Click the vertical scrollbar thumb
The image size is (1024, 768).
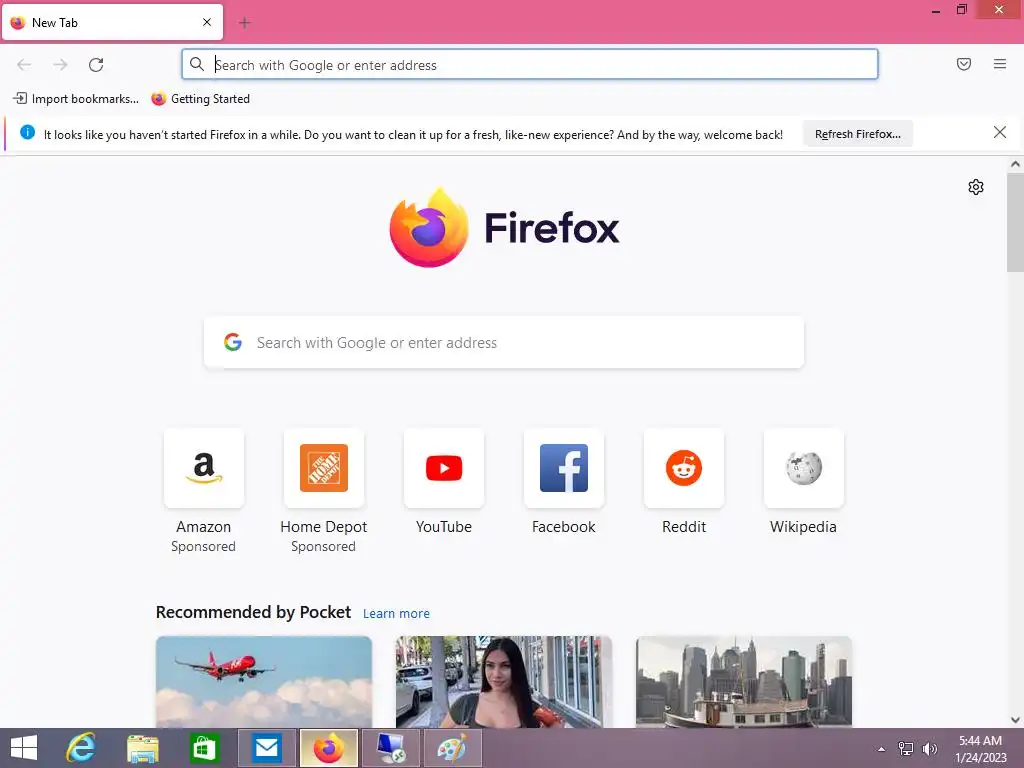[x=1015, y=222]
